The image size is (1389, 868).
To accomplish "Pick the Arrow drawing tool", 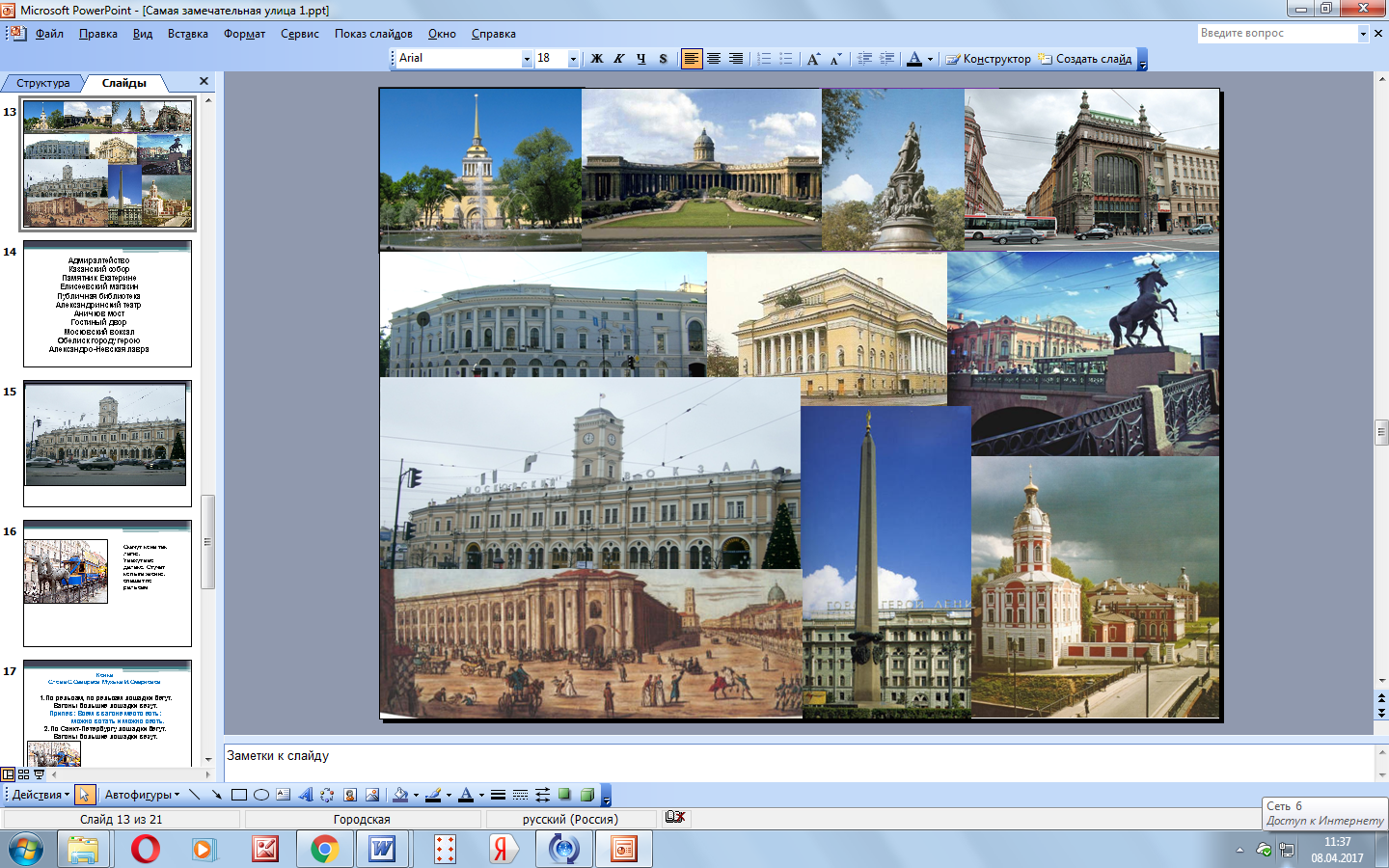I will [x=216, y=795].
